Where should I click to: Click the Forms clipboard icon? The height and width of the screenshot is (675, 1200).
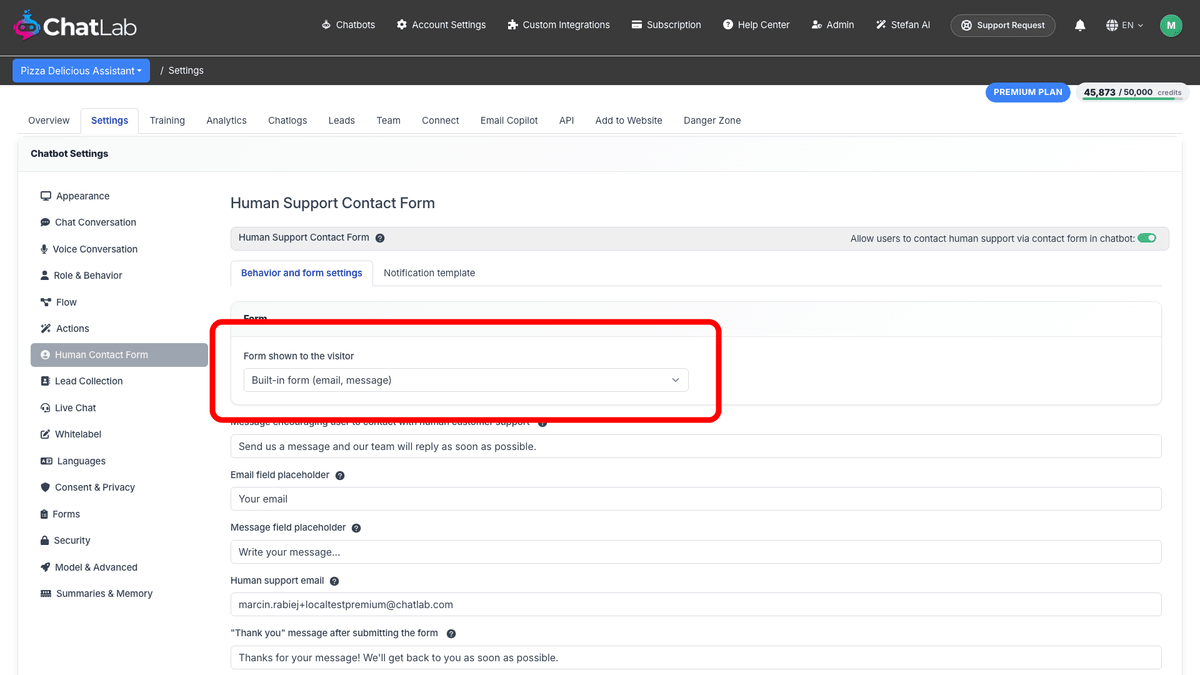tap(44, 514)
